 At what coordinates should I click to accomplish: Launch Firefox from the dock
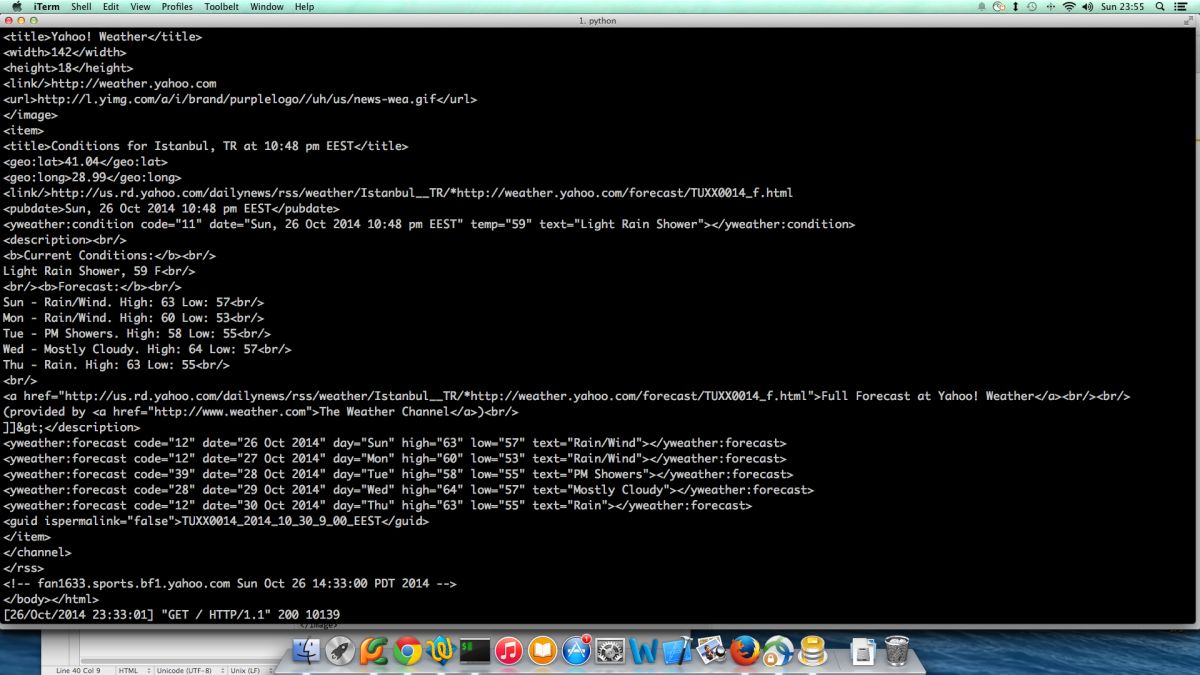pyautogui.click(x=745, y=651)
